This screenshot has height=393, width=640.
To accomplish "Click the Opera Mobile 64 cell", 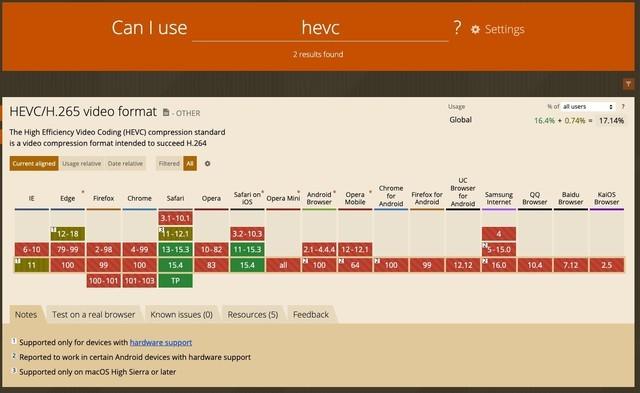I will (355, 265).
